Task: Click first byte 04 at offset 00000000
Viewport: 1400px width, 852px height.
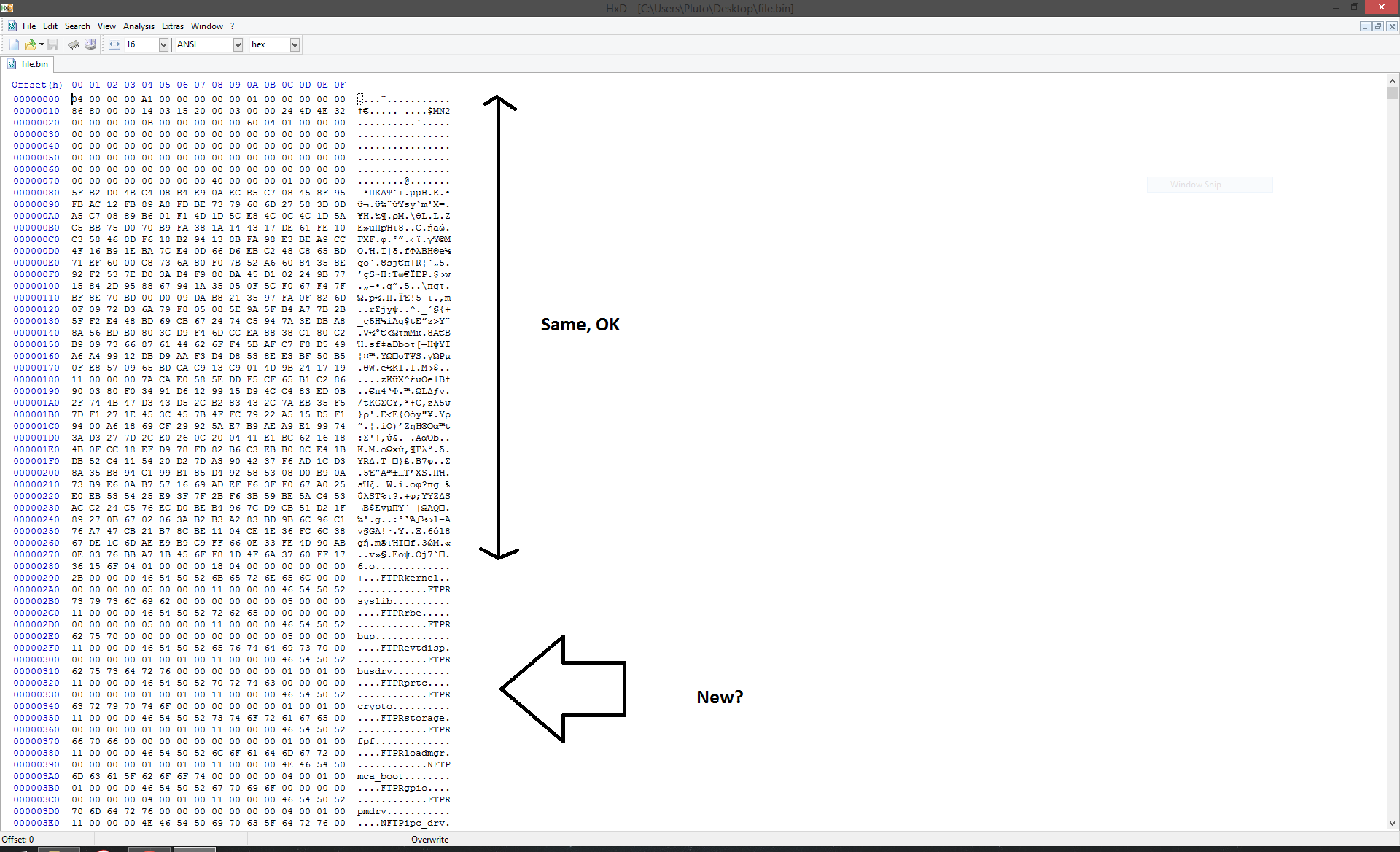Action: pyautogui.click(x=77, y=99)
